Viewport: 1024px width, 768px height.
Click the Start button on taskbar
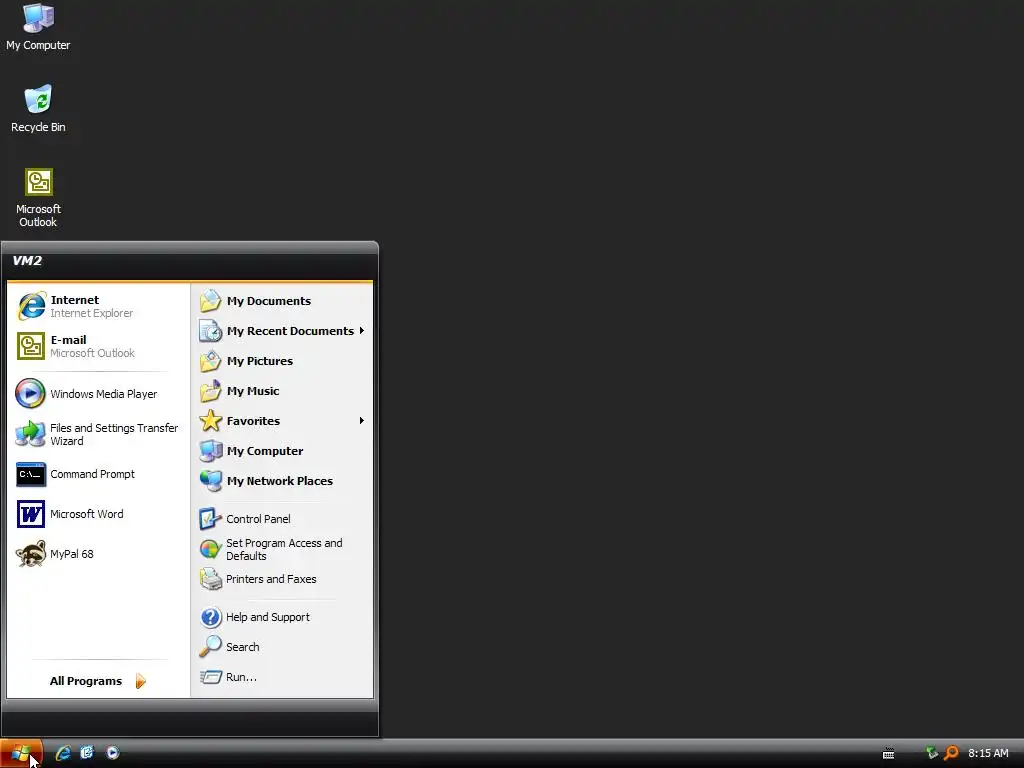pos(22,753)
